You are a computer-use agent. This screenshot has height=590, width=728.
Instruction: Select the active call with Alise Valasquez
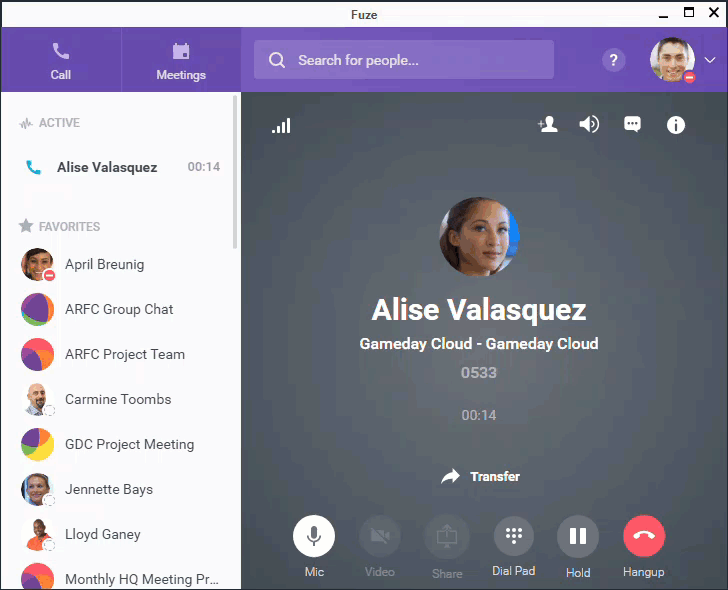tap(120, 167)
